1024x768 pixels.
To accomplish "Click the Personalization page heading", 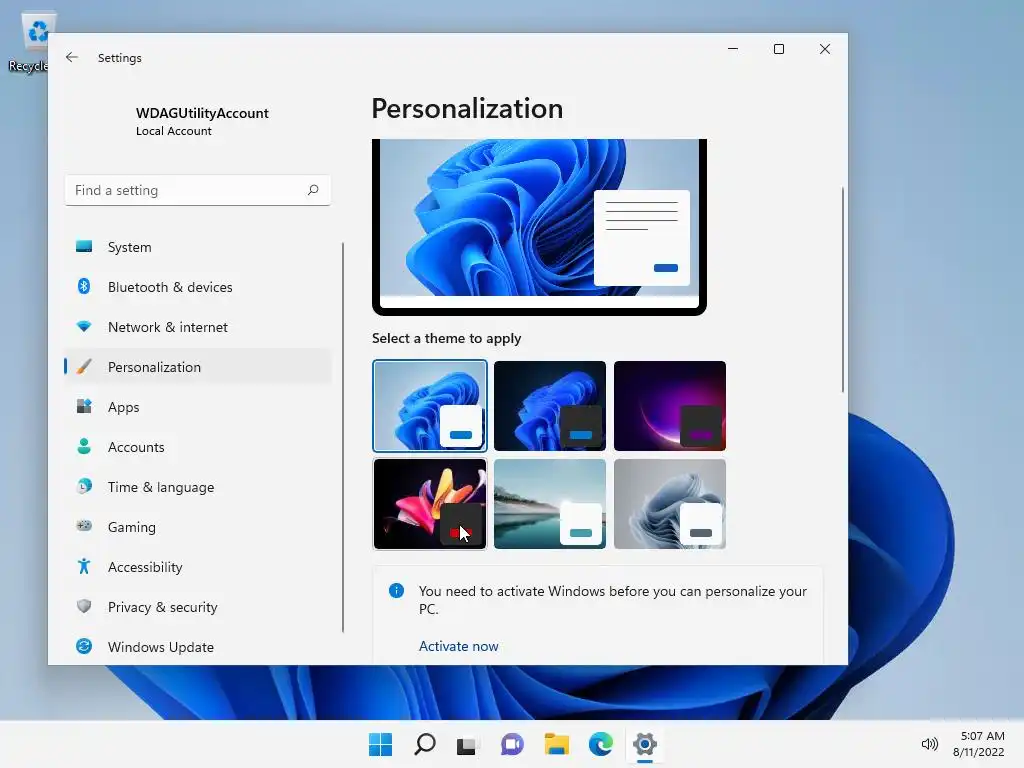I will [x=467, y=108].
